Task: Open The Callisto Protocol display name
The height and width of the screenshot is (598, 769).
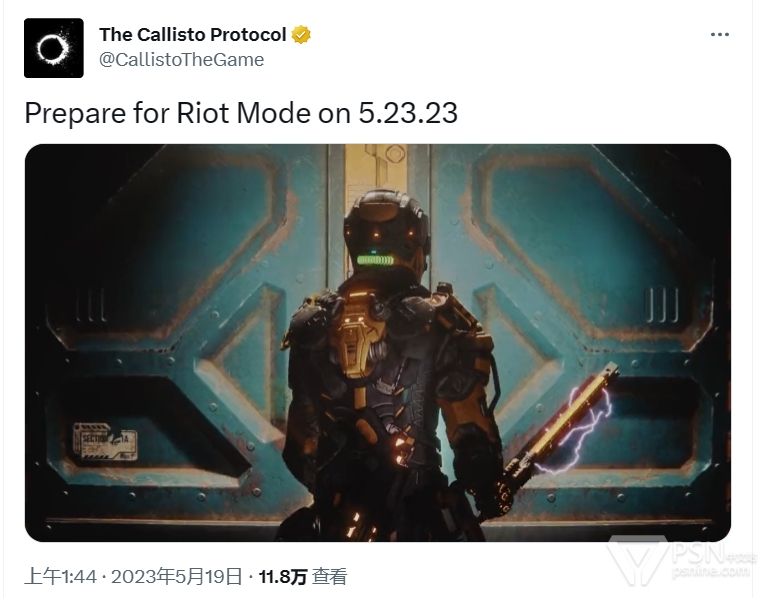Action: 192,35
